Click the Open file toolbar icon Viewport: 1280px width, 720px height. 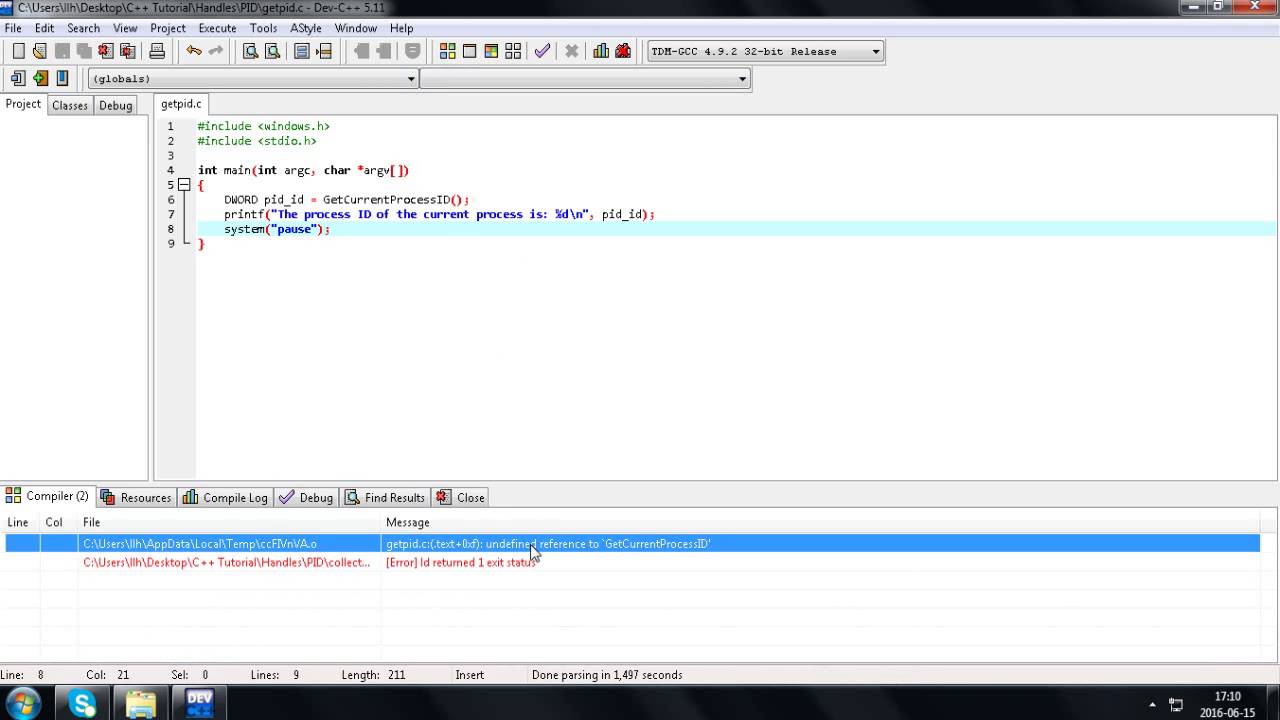(40, 51)
